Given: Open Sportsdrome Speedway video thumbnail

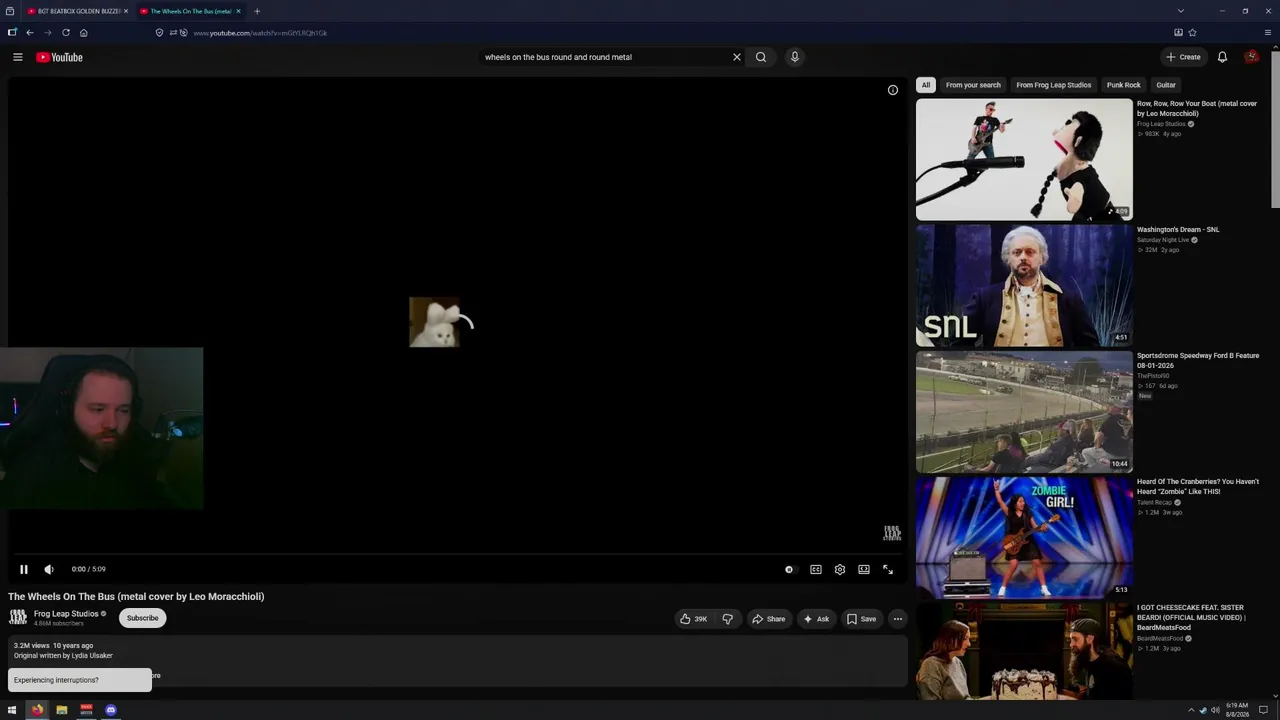Looking at the screenshot, I should (x=1024, y=411).
